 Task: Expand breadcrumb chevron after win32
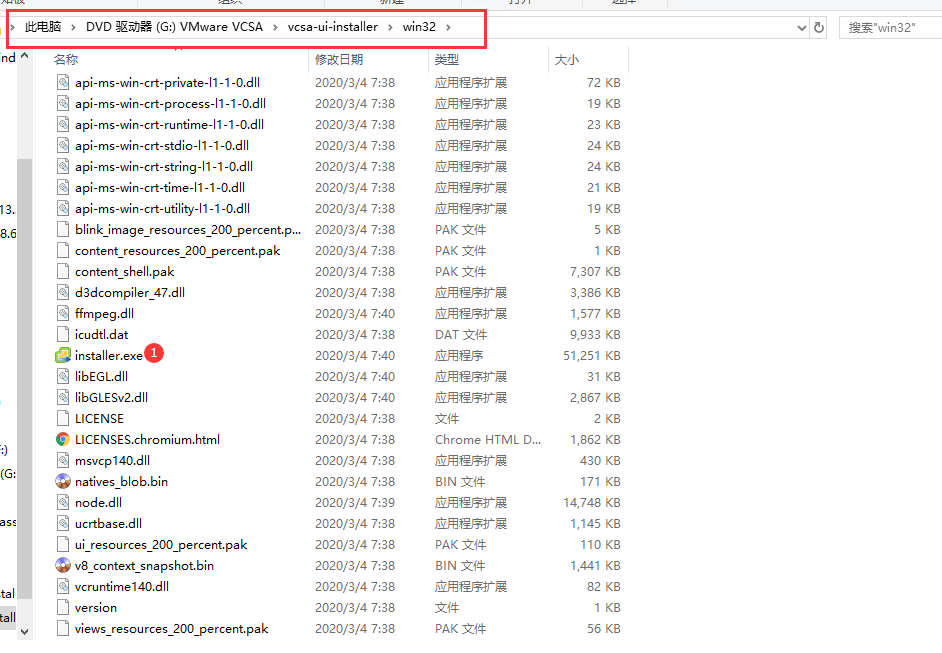(449, 28)
